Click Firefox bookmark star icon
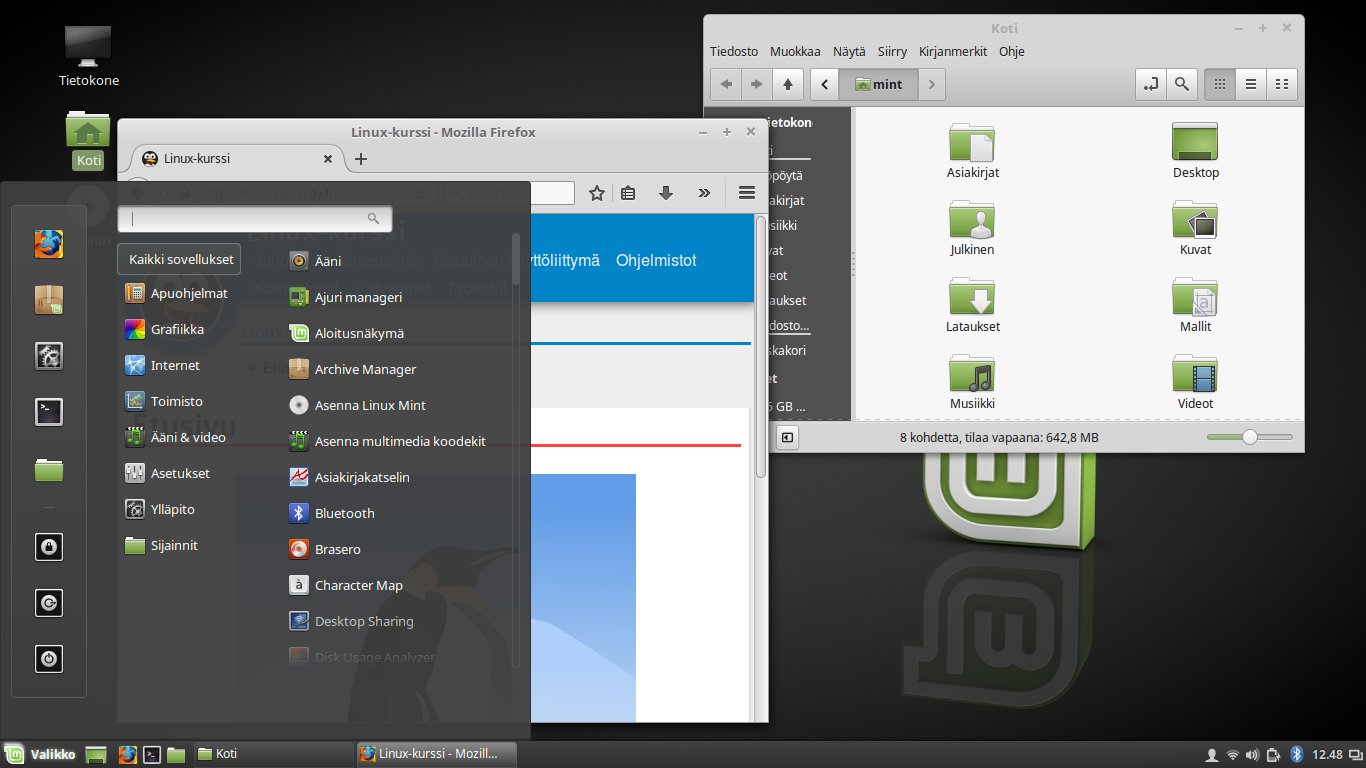The image size is (1366, 768). (597, 193)
